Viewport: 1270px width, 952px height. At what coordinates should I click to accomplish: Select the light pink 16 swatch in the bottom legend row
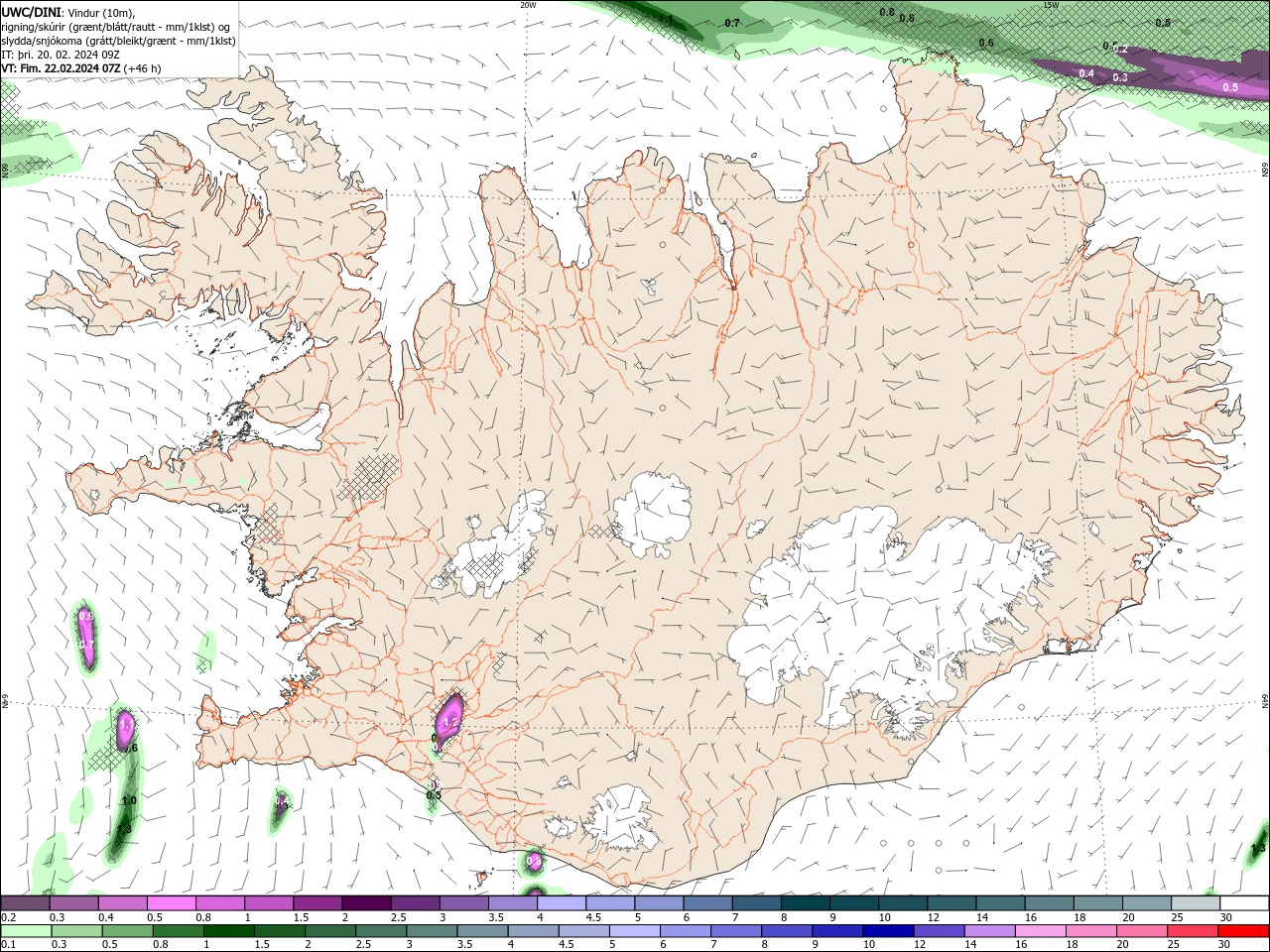1040,931
